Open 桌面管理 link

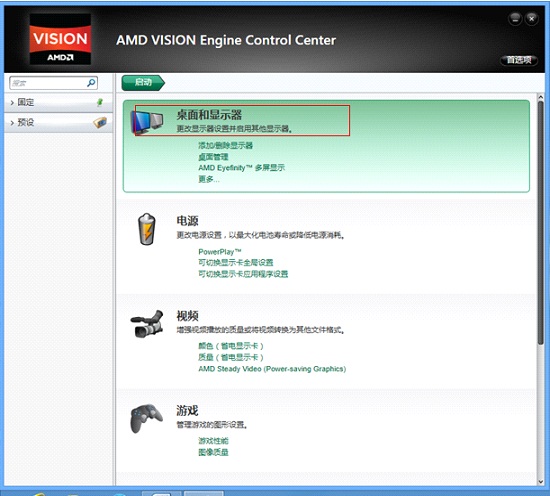213,156
